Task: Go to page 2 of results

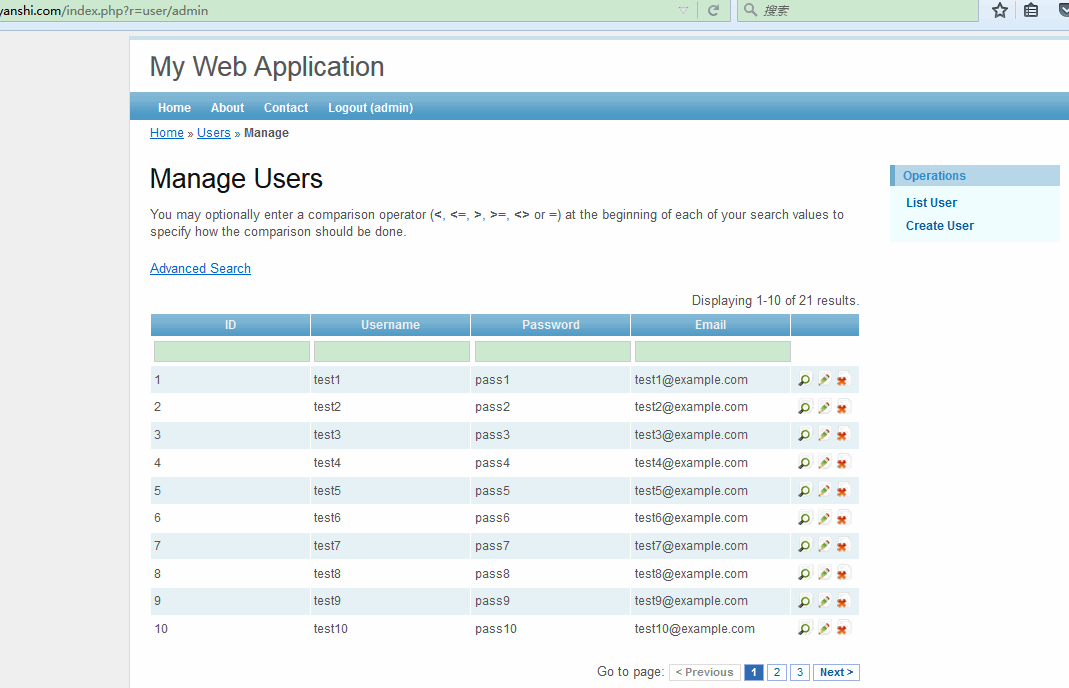Action: 777,672
